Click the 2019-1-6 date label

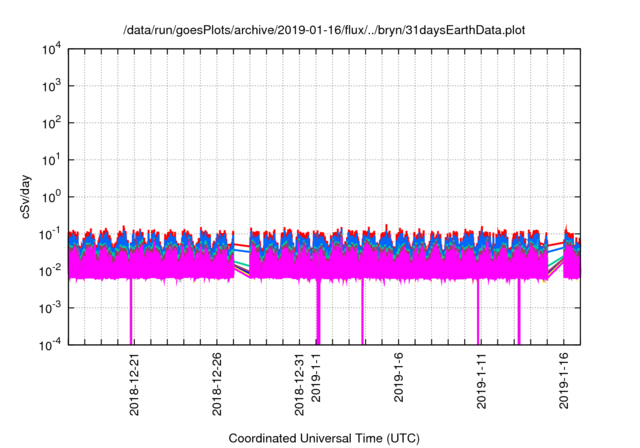tap(398, 377)
